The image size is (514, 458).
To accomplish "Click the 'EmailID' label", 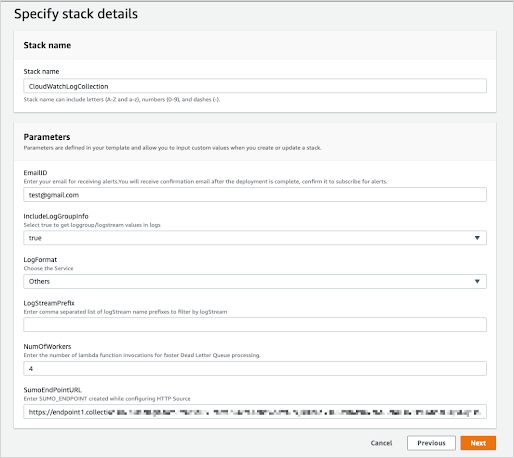I will click(x=35, y=173).
